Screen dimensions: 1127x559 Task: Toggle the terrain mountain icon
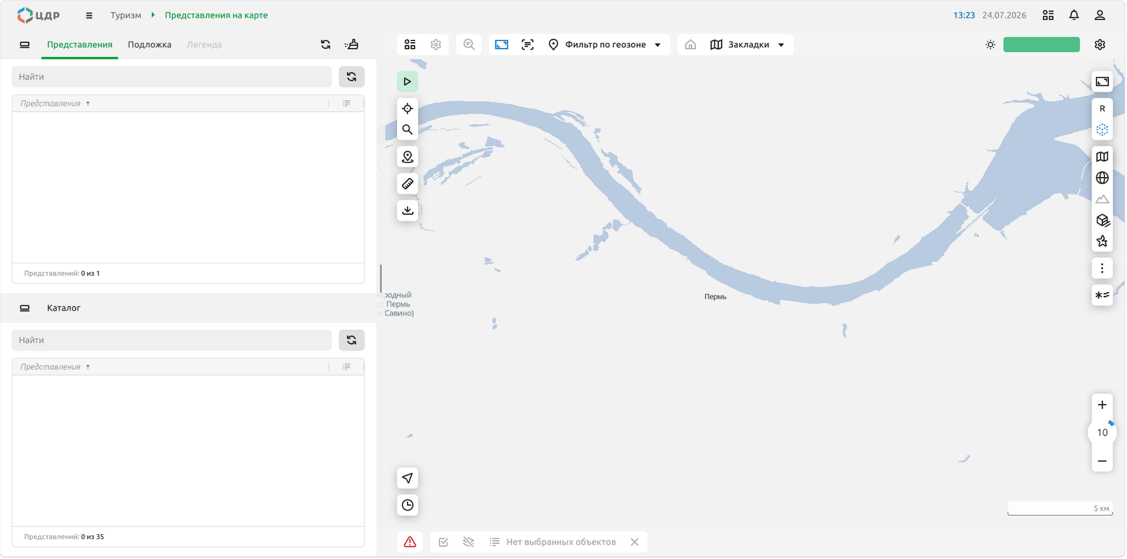[1102, 199]
